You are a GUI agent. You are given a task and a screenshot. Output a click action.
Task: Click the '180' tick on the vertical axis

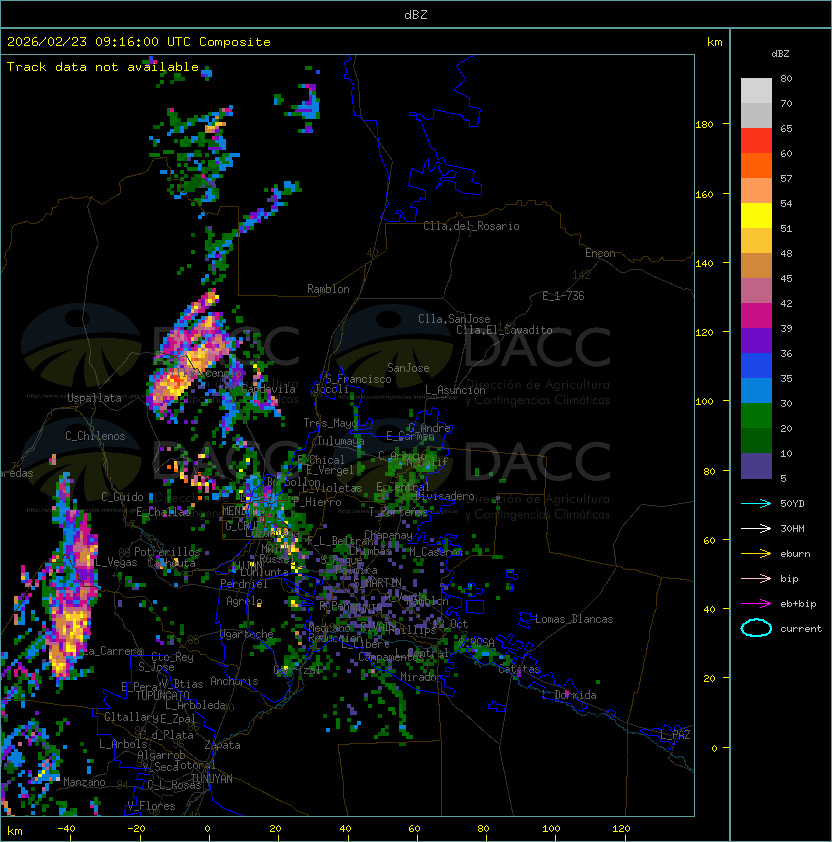click(x=704, y=125)
